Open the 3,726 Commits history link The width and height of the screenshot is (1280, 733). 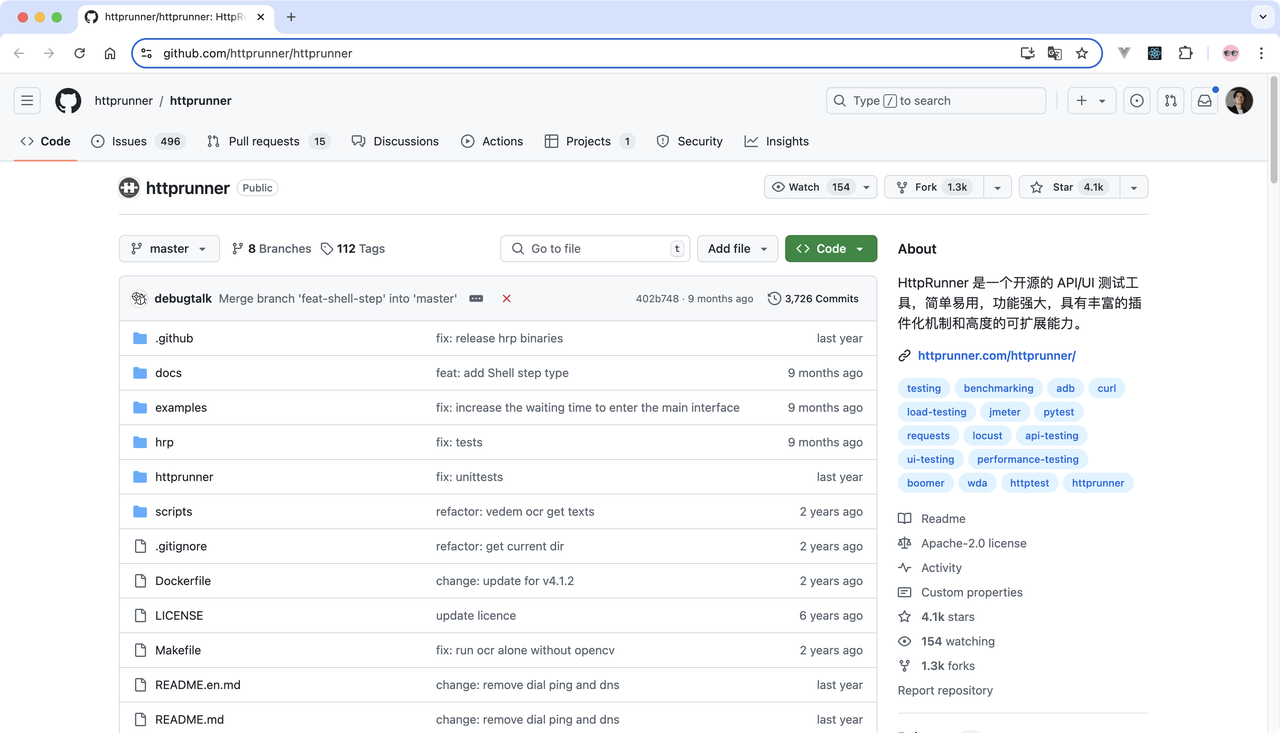[x=813, y=298]
